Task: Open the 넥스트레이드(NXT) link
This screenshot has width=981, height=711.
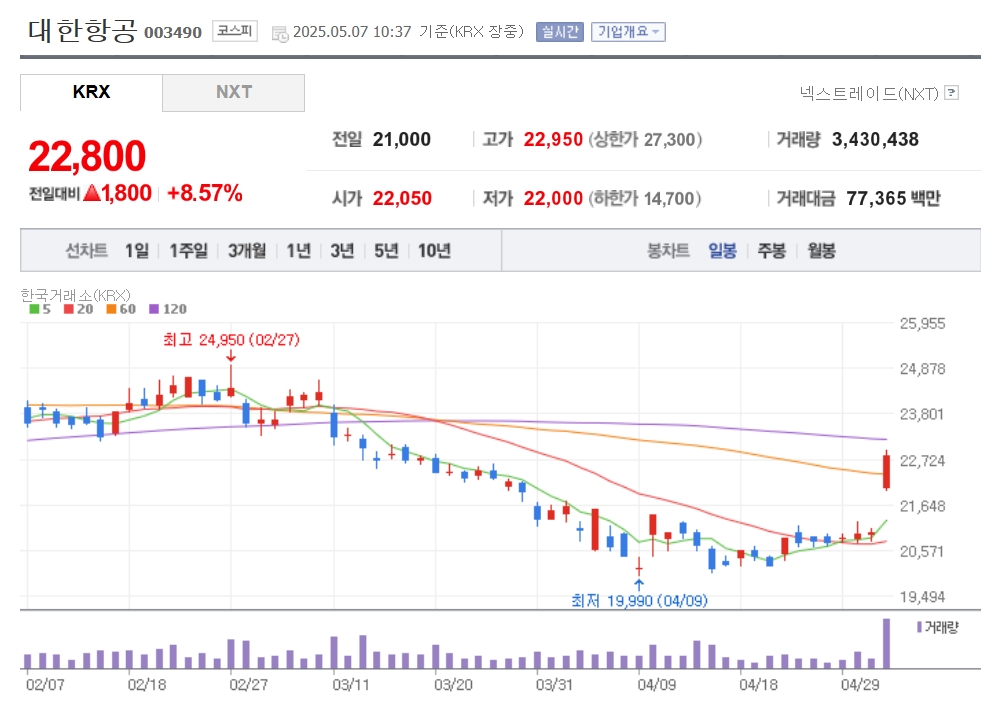Action: click(x=869, y=93)
